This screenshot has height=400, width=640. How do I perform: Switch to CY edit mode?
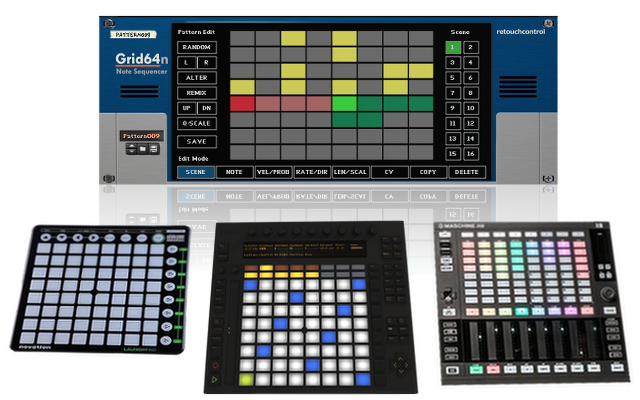tap(389, 172)
